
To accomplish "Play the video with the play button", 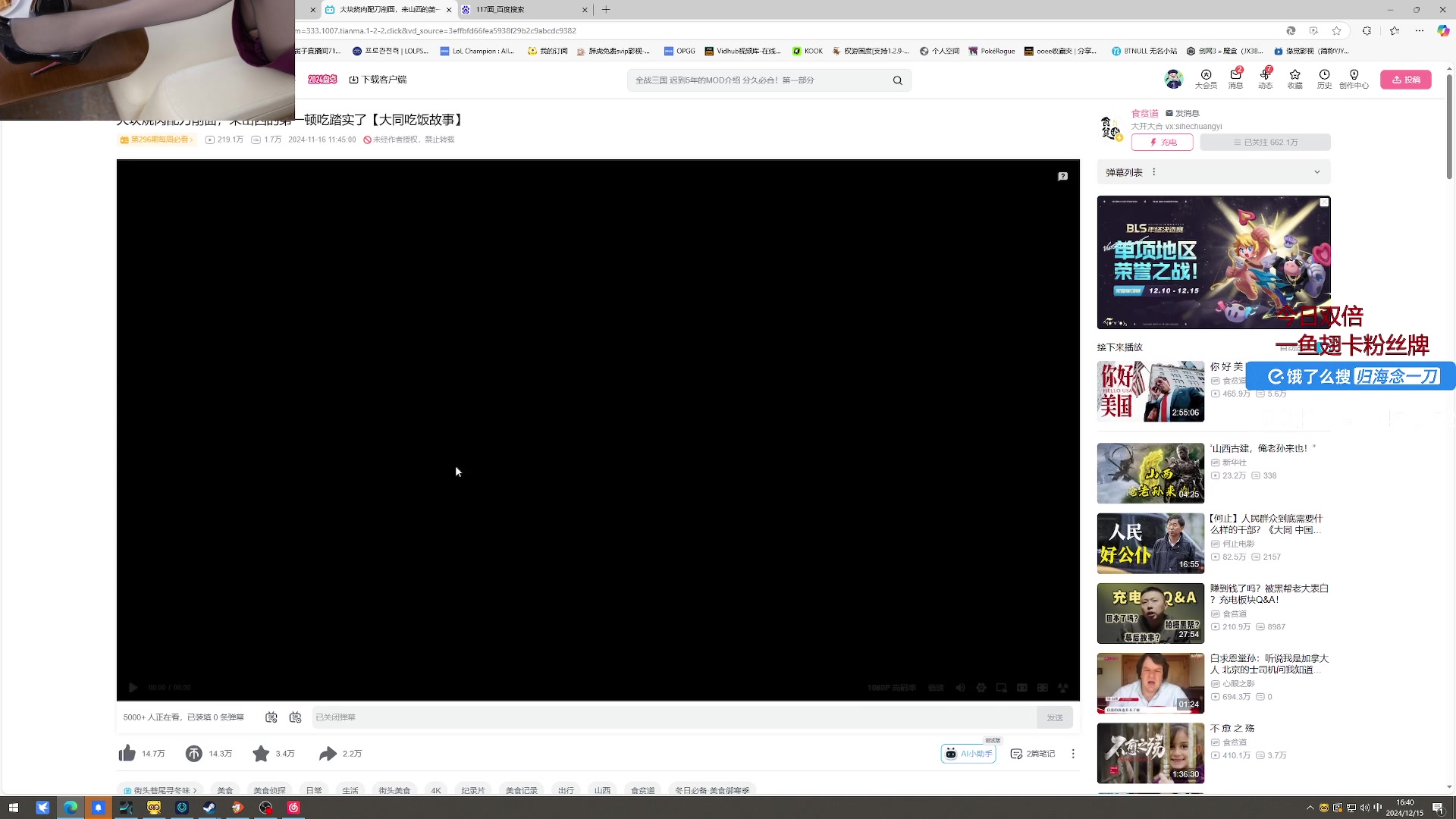I will coord(133,688).
